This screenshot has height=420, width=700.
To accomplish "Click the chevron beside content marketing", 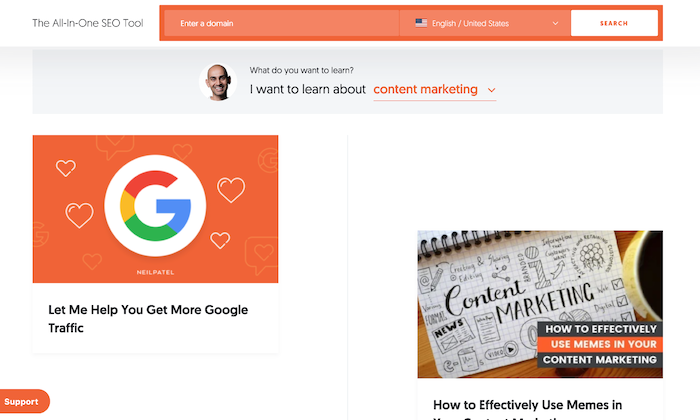I will coord(492,90).
